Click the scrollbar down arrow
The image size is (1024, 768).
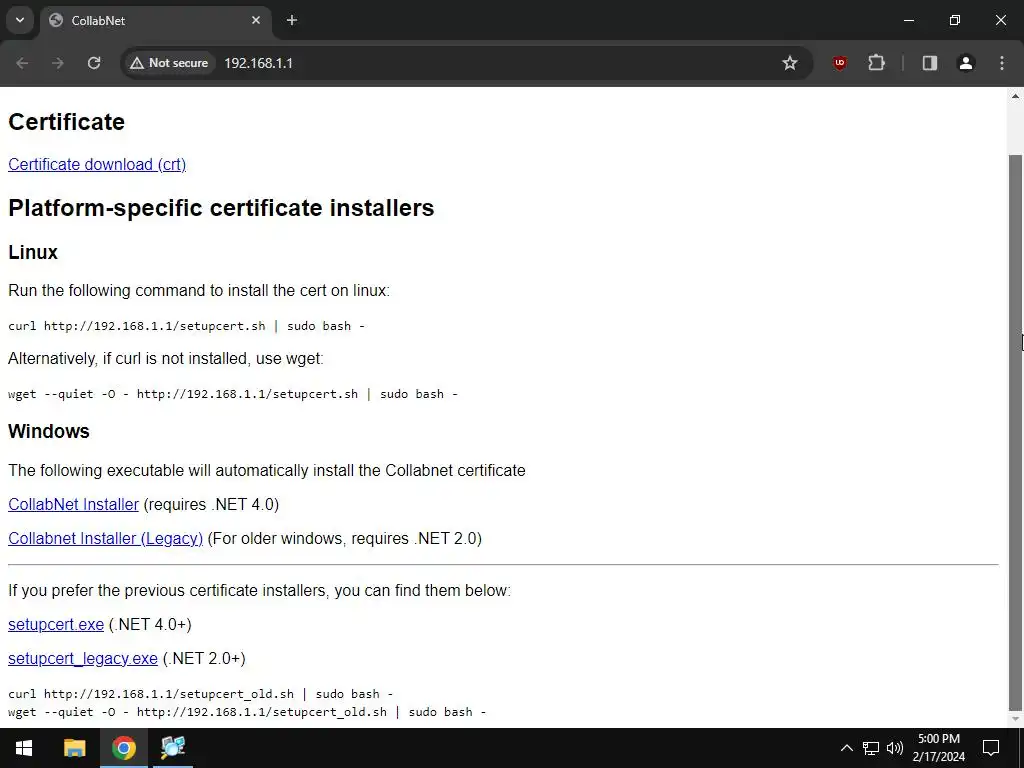pos(1016,720)
